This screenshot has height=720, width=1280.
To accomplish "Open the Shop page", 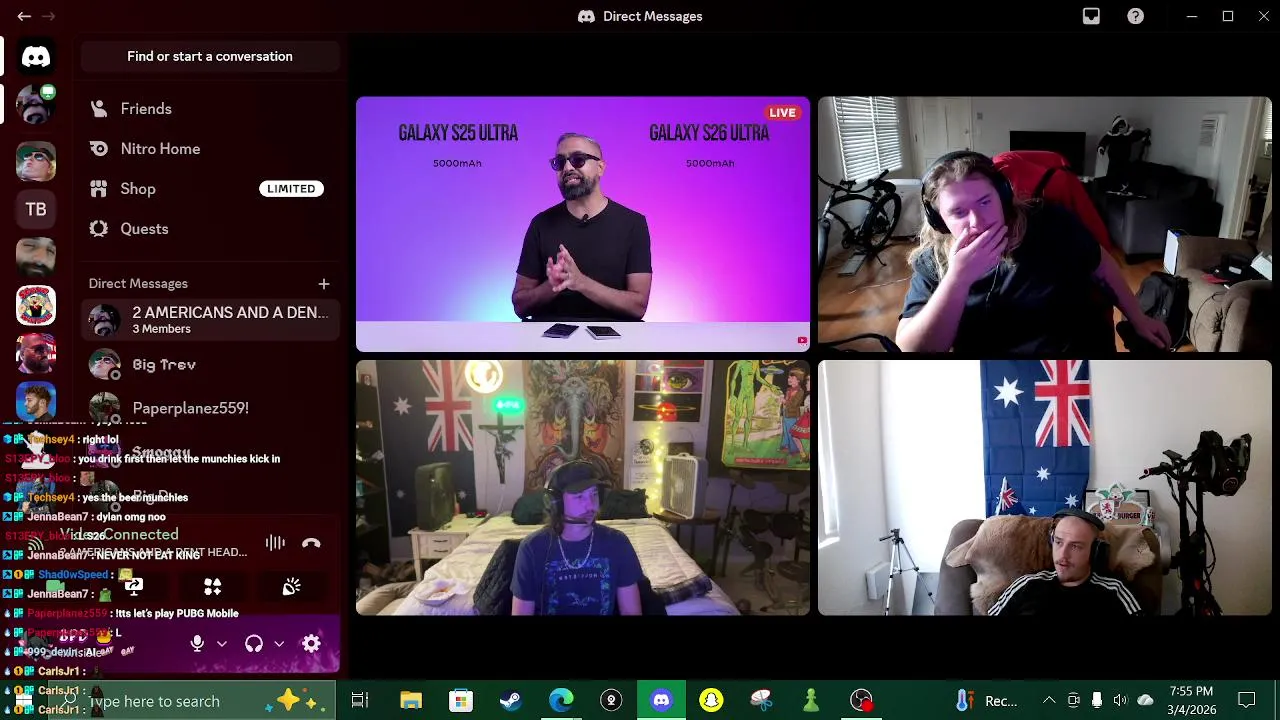I will [210, 189].
